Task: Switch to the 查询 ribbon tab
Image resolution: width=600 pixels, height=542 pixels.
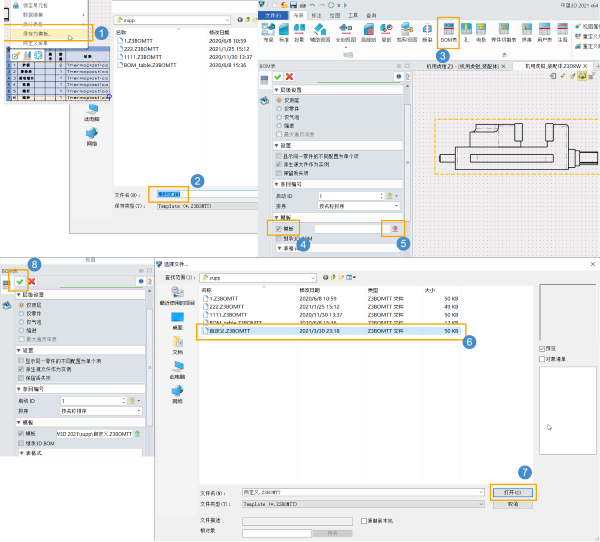Action: click(371, 15)
